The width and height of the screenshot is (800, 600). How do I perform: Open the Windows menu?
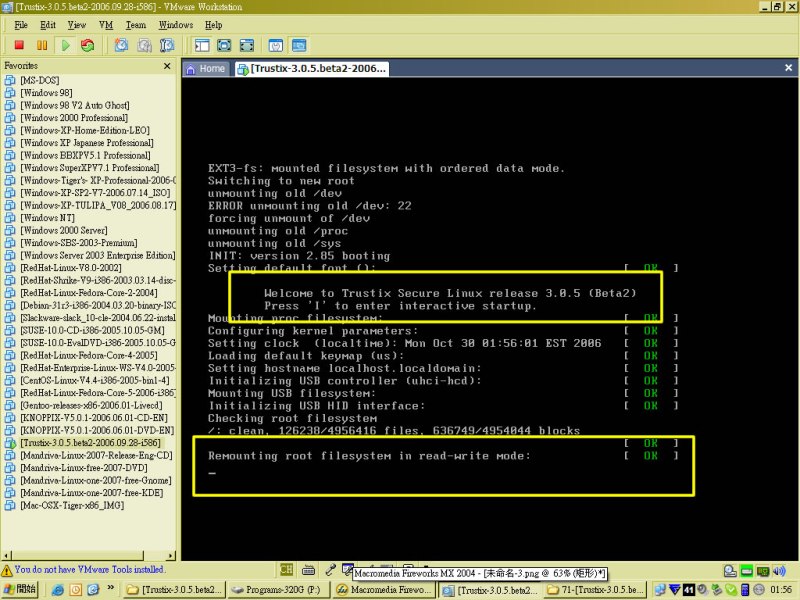176,25
